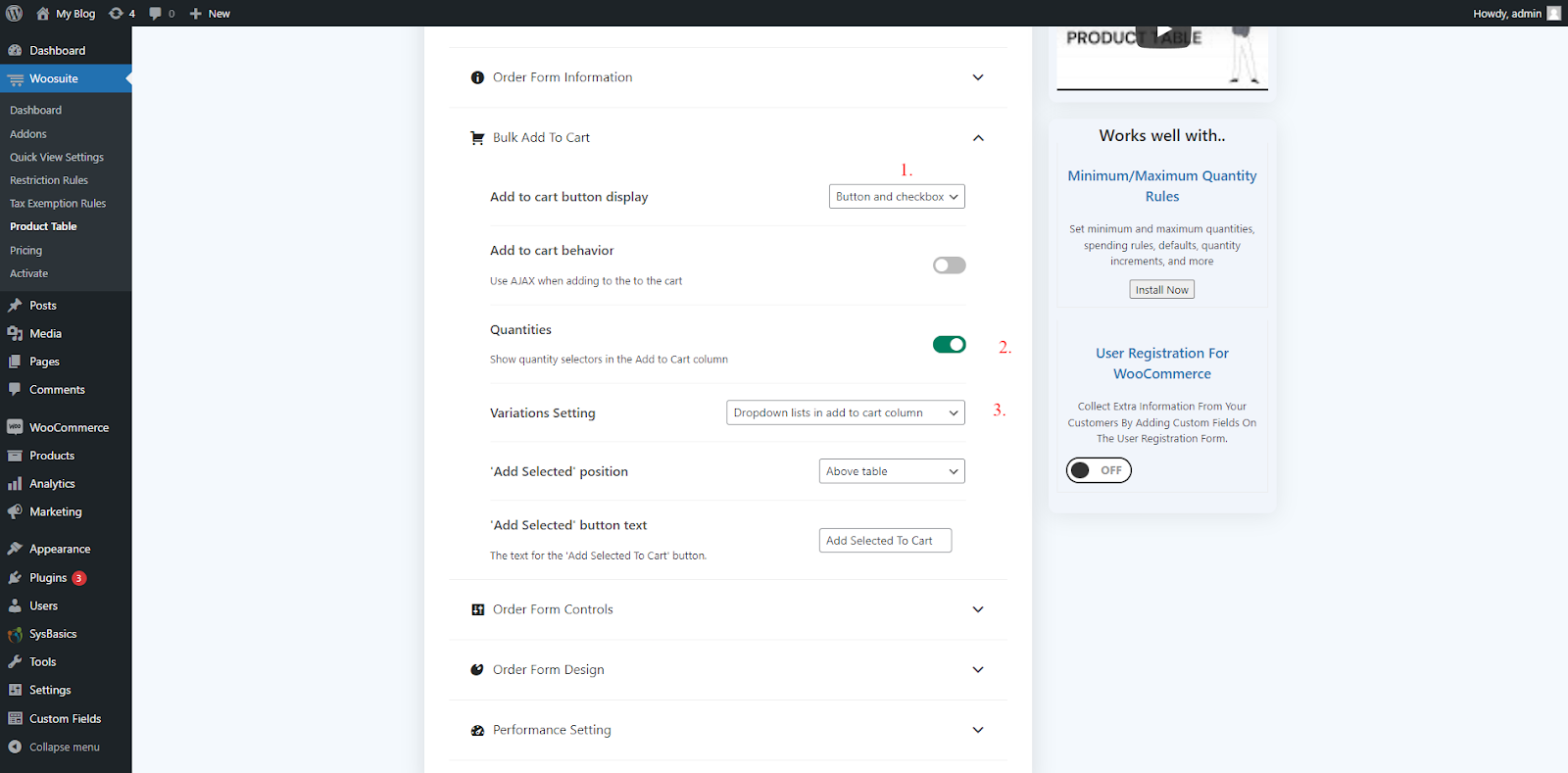
Task: Click the plus New icon in admin bar
Action: pyautogui.click(x=195, y=14)
